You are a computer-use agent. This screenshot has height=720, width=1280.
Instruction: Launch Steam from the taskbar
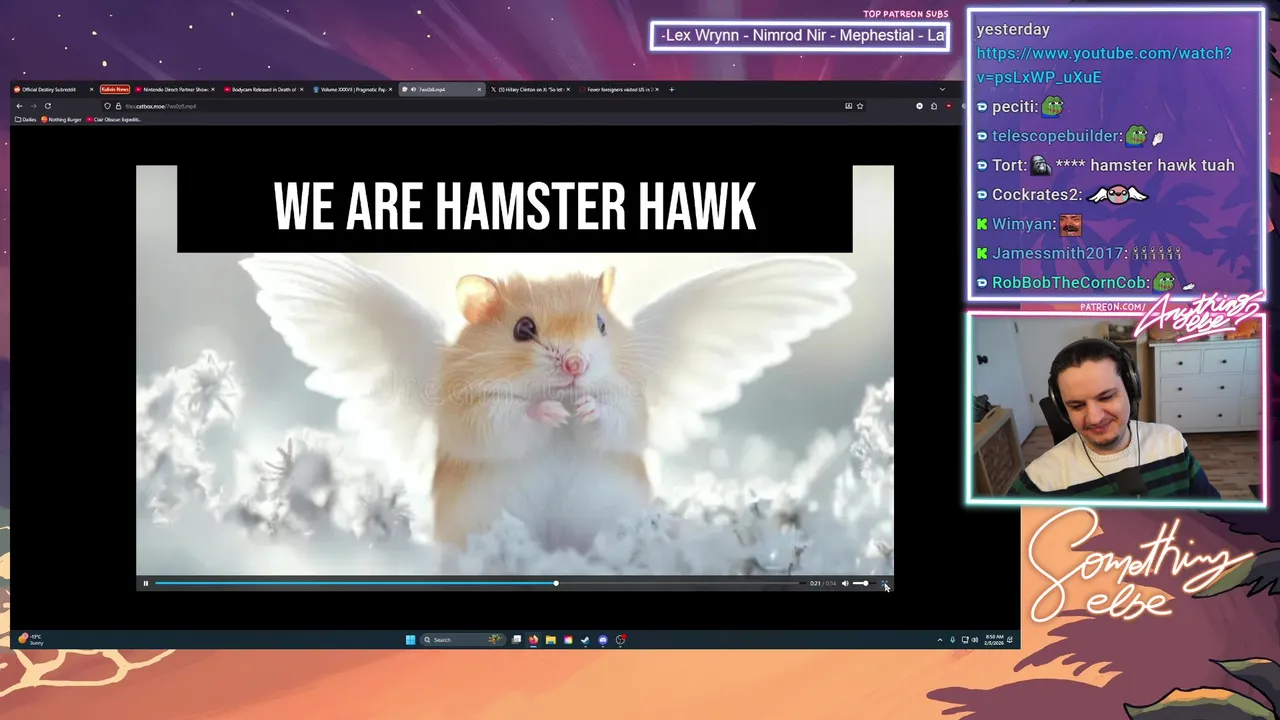[585, 640]
